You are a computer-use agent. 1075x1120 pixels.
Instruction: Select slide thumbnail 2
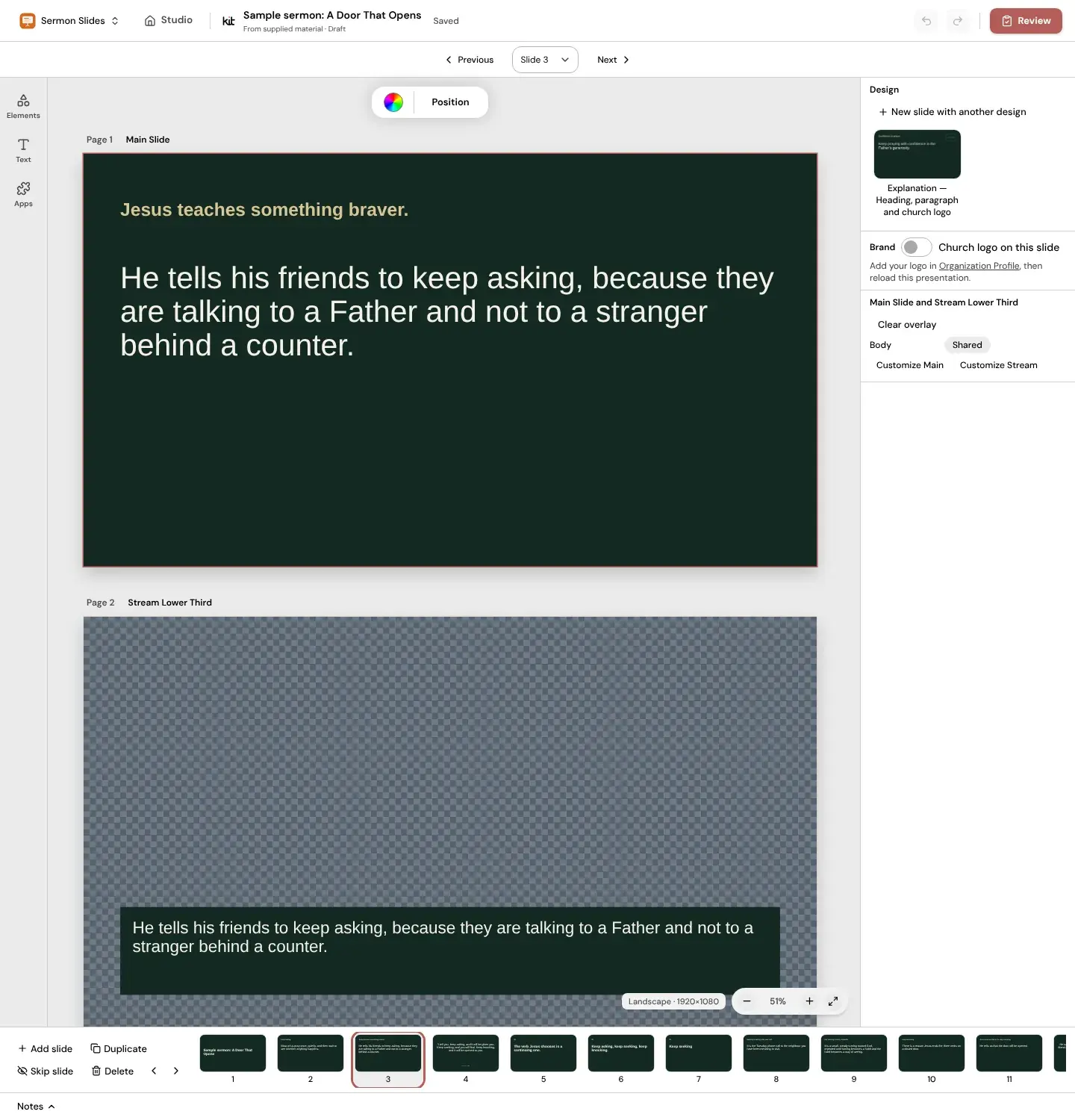[x=311, y=1053]
